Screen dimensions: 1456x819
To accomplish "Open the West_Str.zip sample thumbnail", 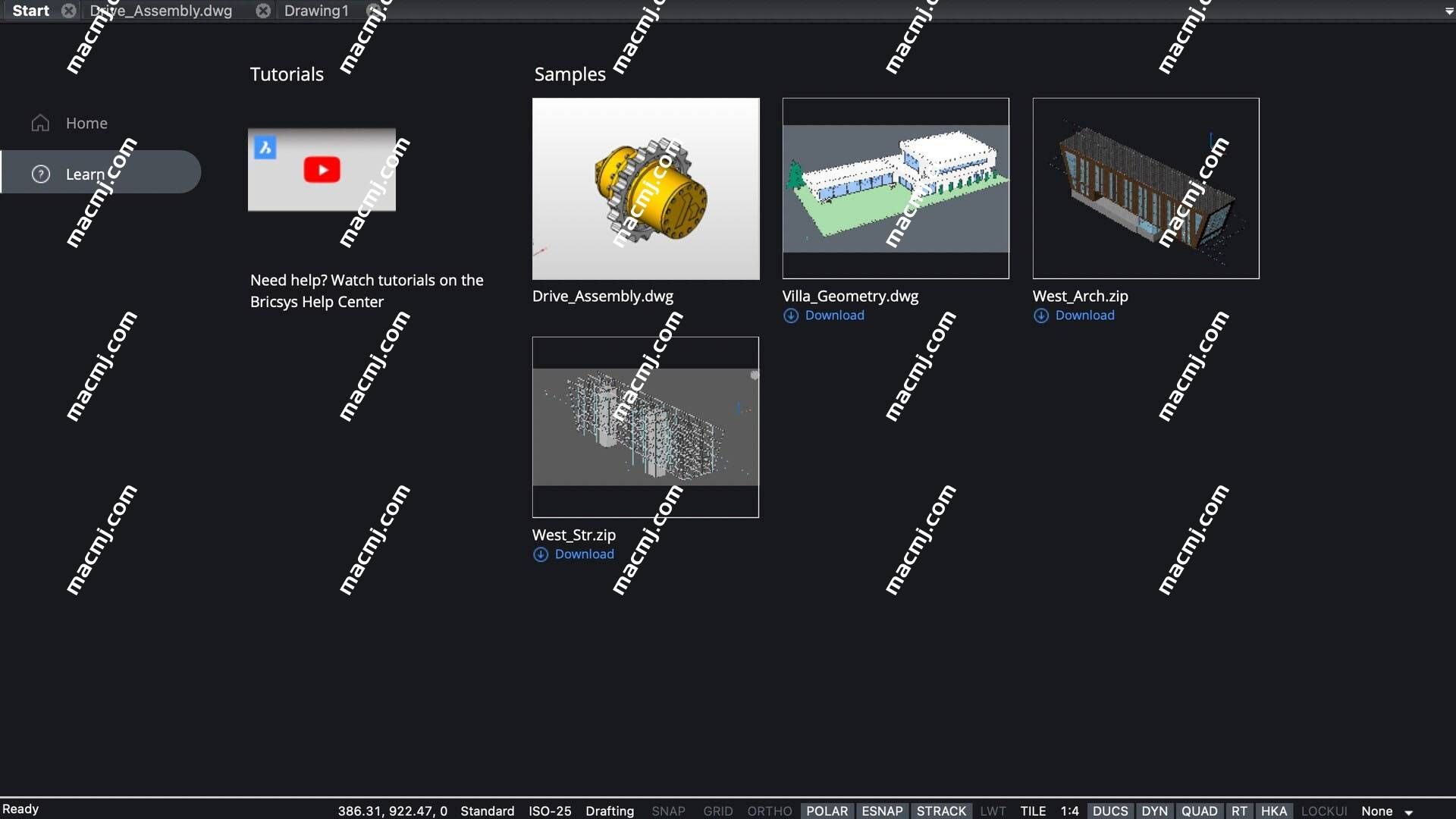I will point(645,427).
